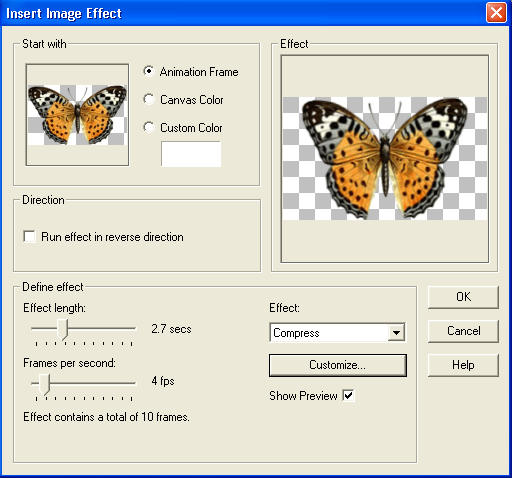Click the Cancel button
This screenshot has width=512, height=478.
463,331
